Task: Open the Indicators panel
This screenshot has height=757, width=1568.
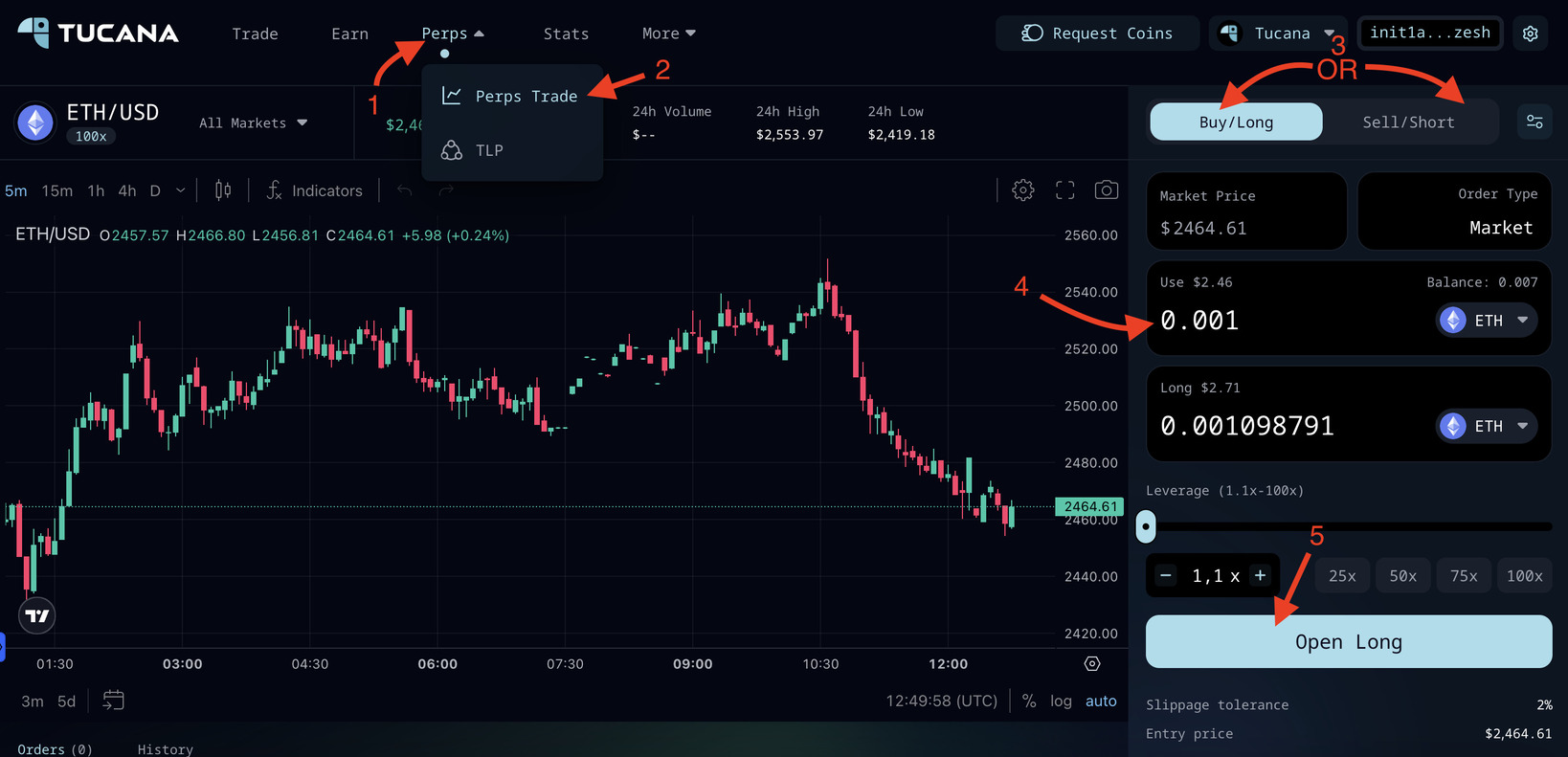Action: pos(315,190)
